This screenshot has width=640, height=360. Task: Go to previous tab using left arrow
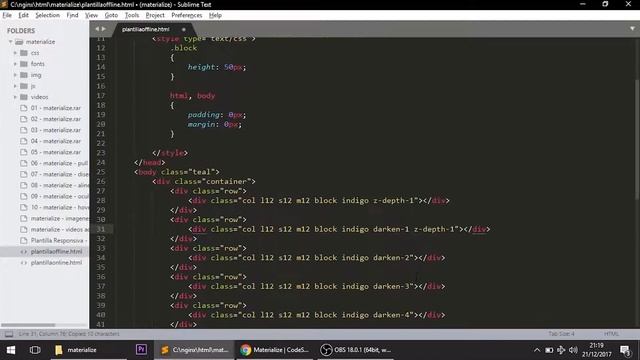pos(97,29)
